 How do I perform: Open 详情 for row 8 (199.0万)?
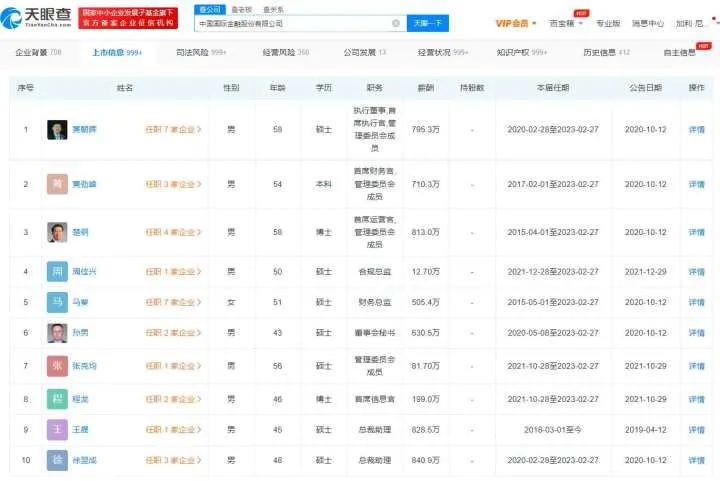point(697,399)
